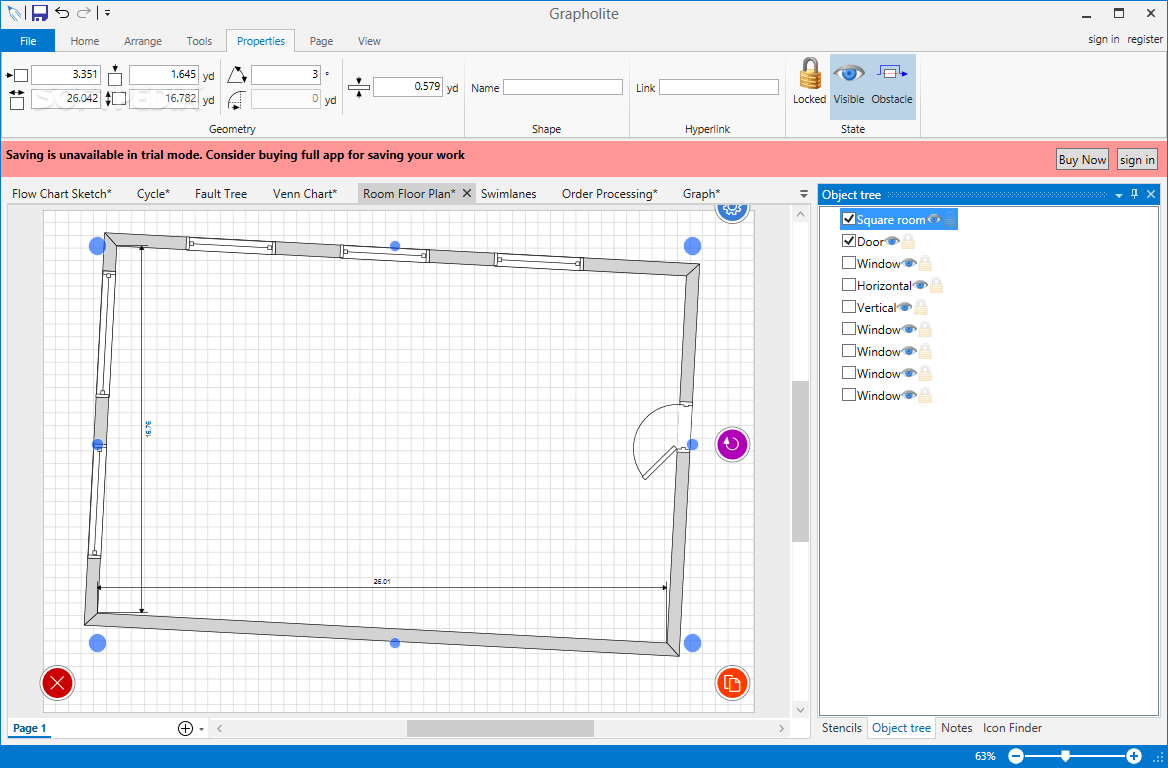Click the lock icon of Door item

[x=907, y=241]
